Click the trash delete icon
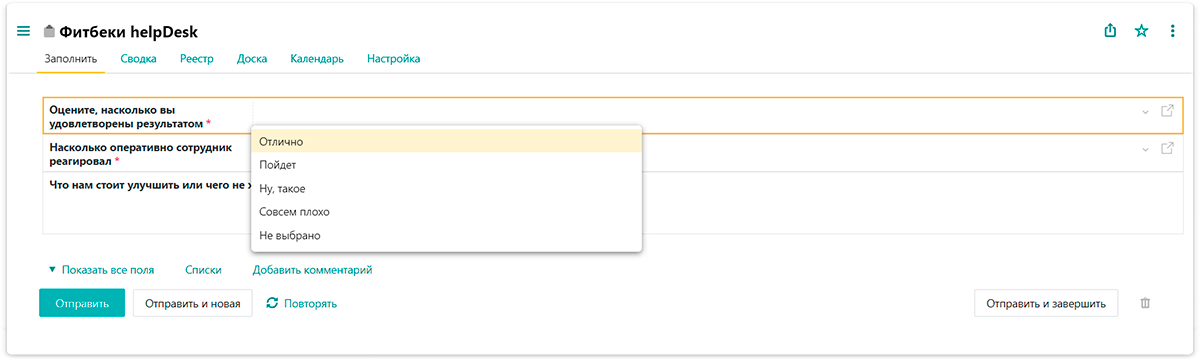 (1145, 303)
